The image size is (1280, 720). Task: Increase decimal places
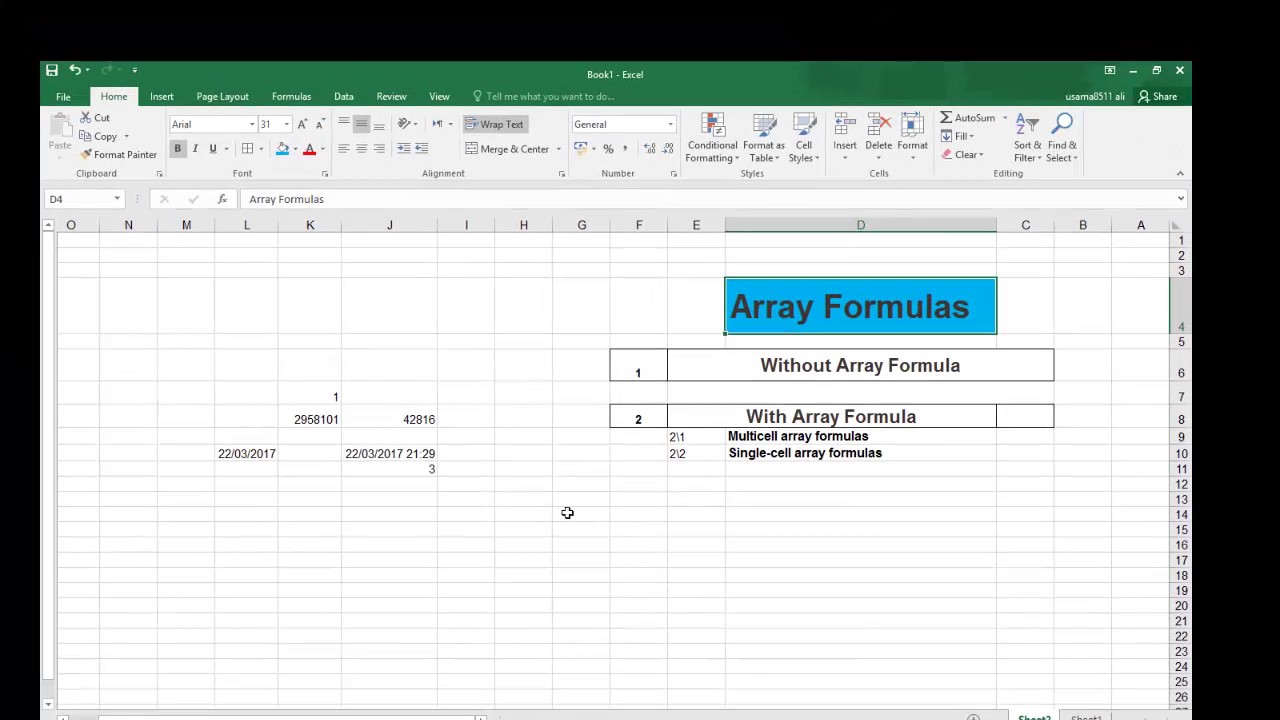point(649,149)
